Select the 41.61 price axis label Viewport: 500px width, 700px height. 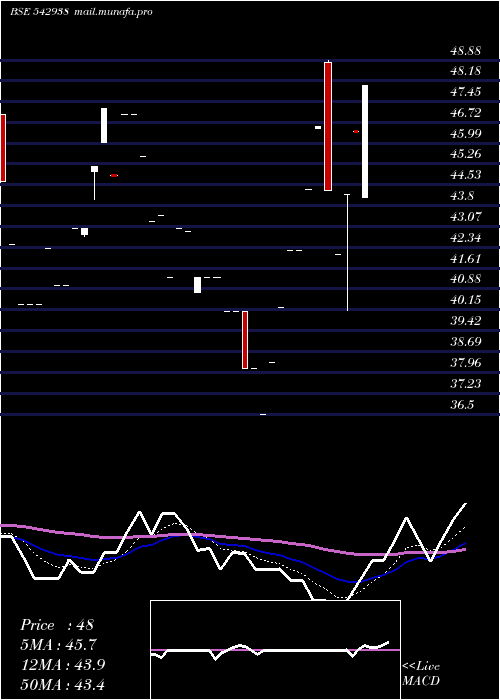(x=466, y=258)
